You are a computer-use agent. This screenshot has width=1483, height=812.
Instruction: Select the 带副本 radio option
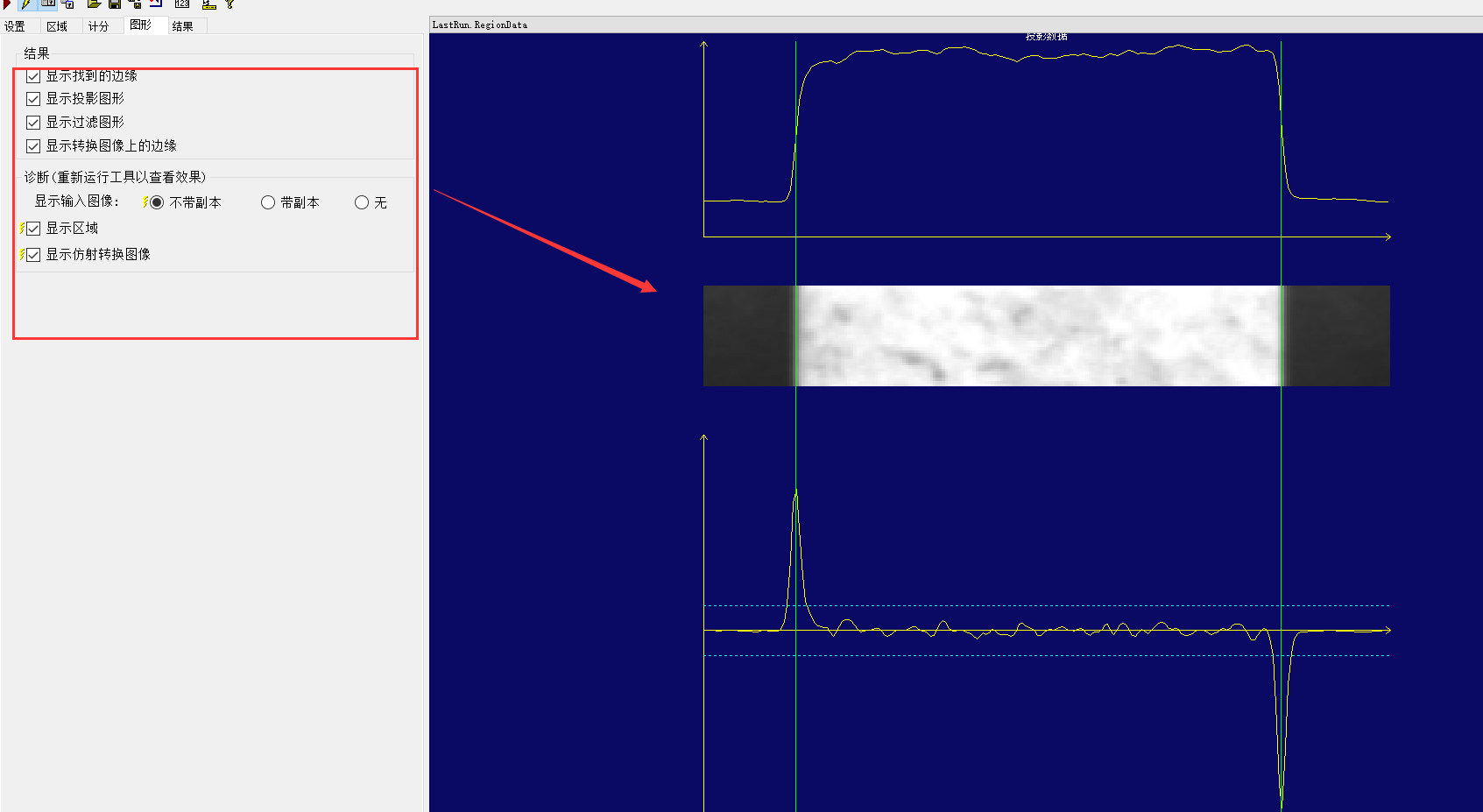[268, 202]
